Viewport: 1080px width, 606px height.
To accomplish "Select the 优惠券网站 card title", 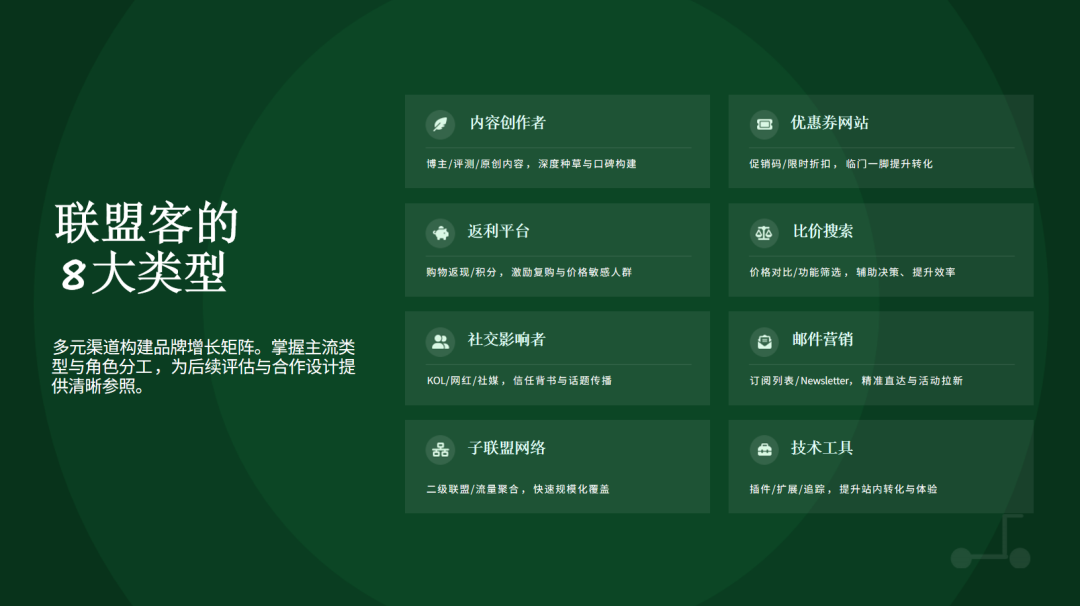I will [x=830, y=123].
